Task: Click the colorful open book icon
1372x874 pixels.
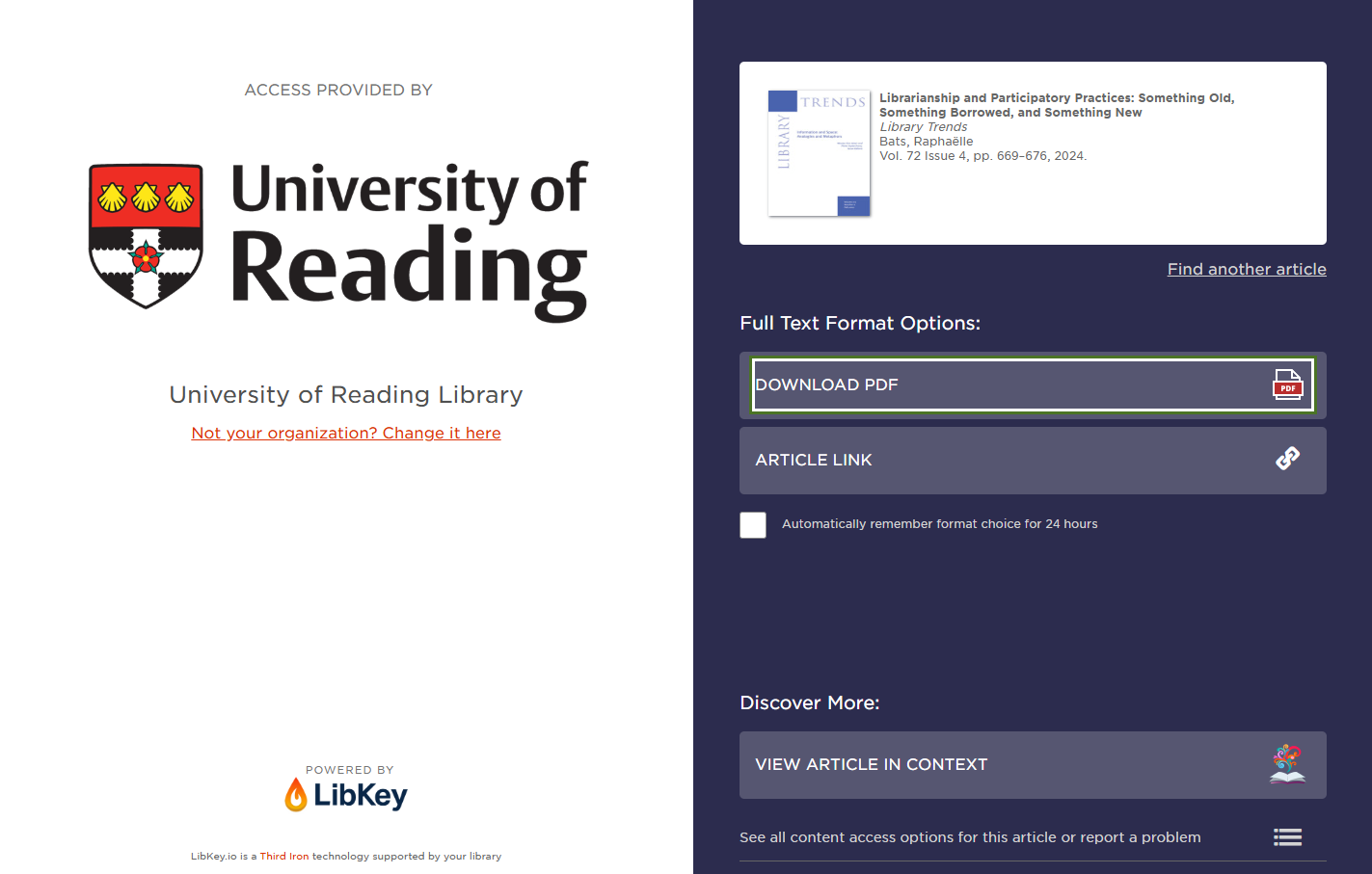Action: pos(1287,764)
